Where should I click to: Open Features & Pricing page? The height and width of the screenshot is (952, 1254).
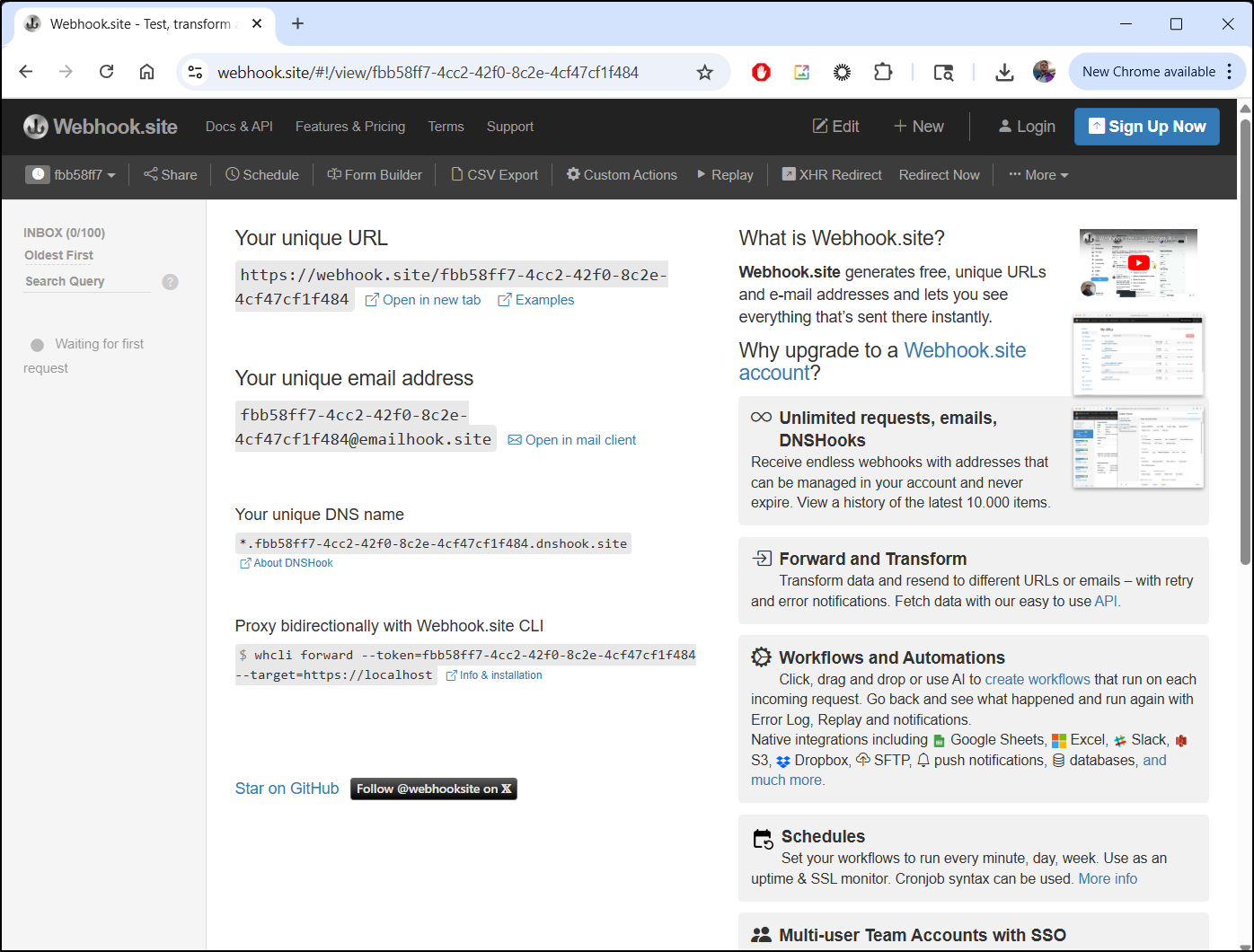(x=350, y=127)
